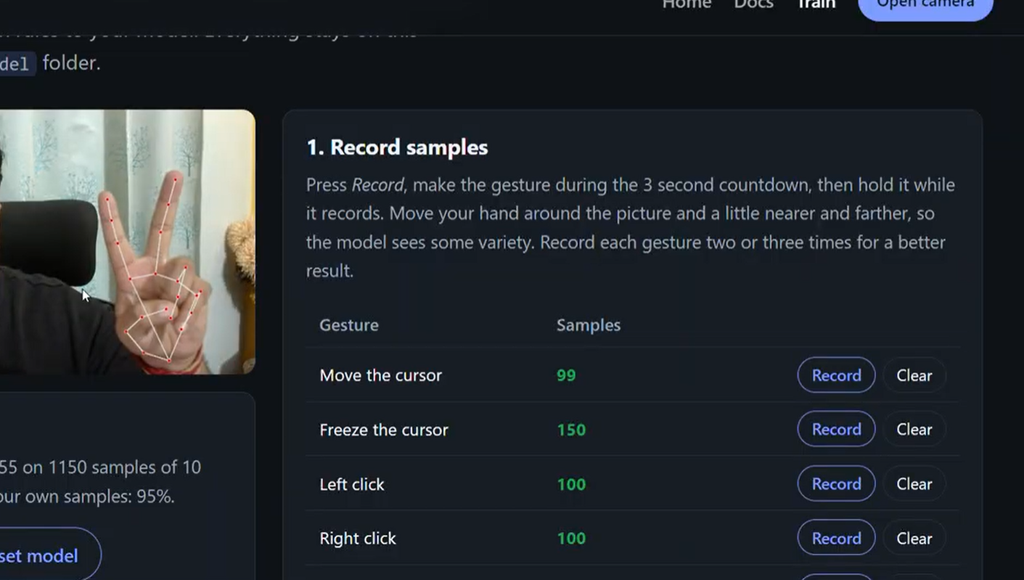This screenshot has height=580, width=1024.
Task: Click the Open camera button
Action: (x=925, y=7)
